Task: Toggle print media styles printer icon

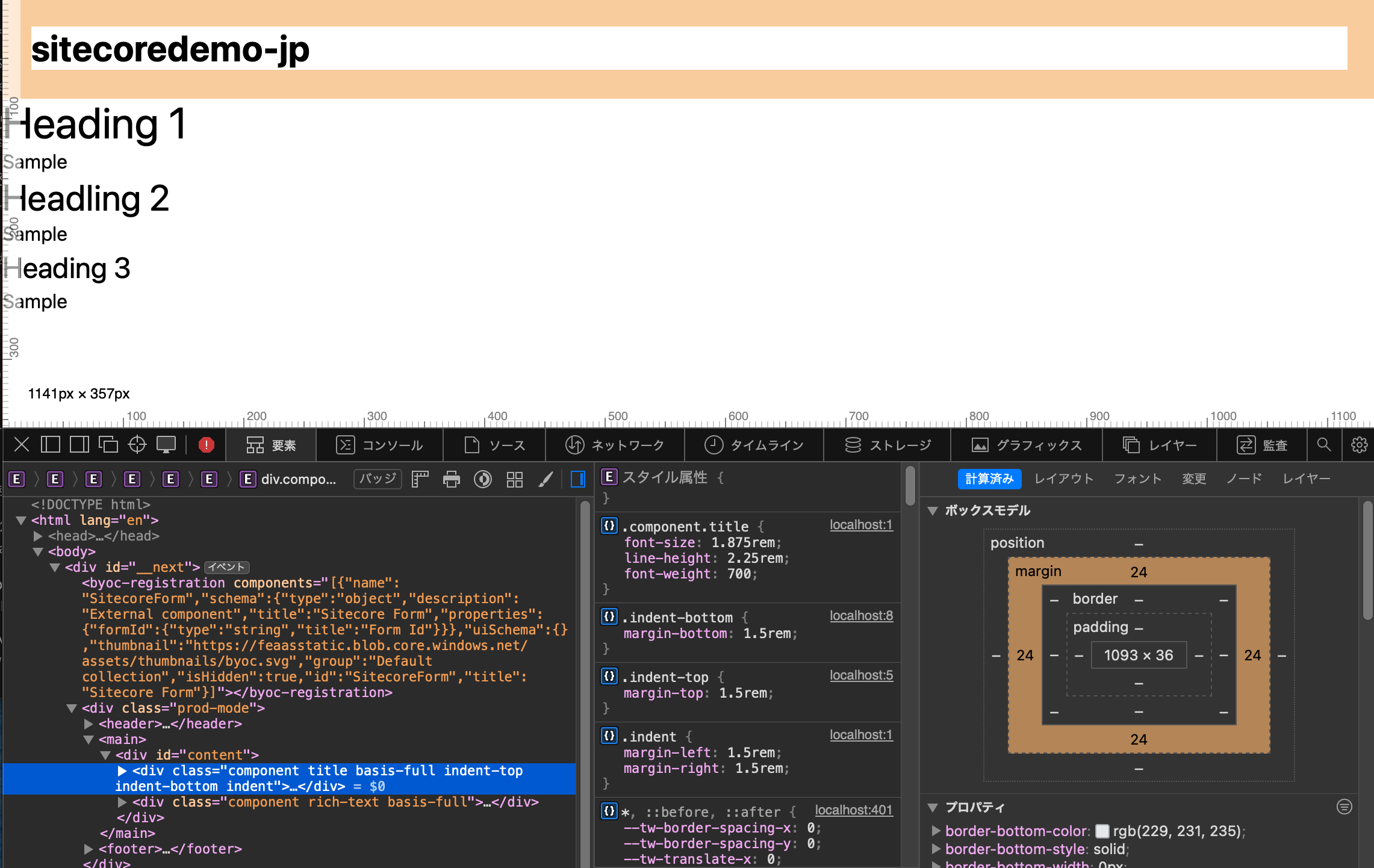Action: (451, 479)
